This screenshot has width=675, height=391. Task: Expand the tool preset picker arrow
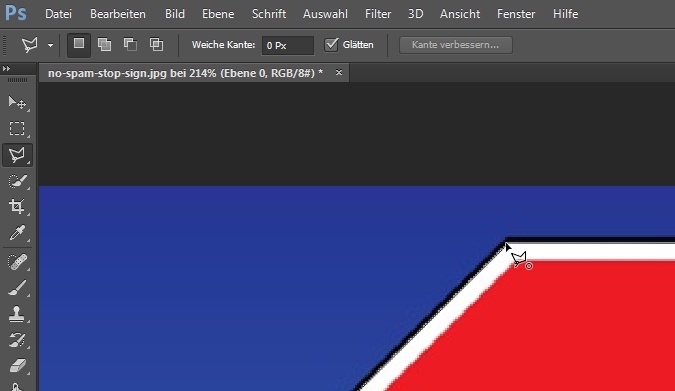point(50,45)
